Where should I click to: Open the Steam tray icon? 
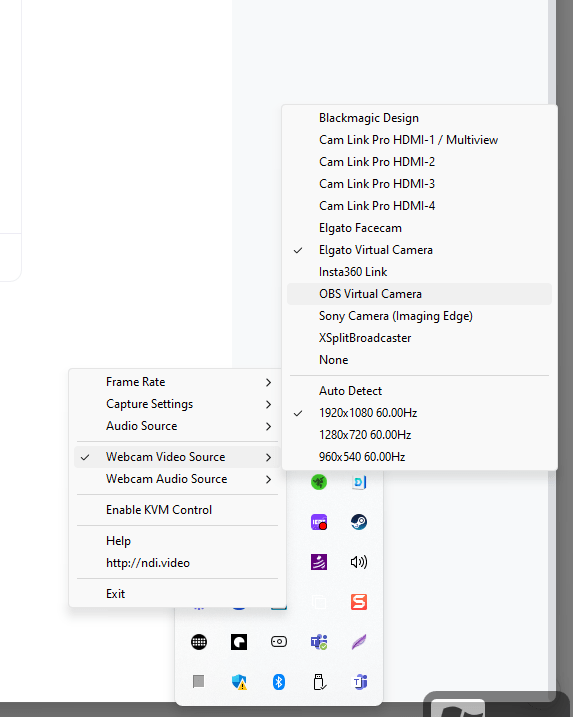click(x=359, y=522)
